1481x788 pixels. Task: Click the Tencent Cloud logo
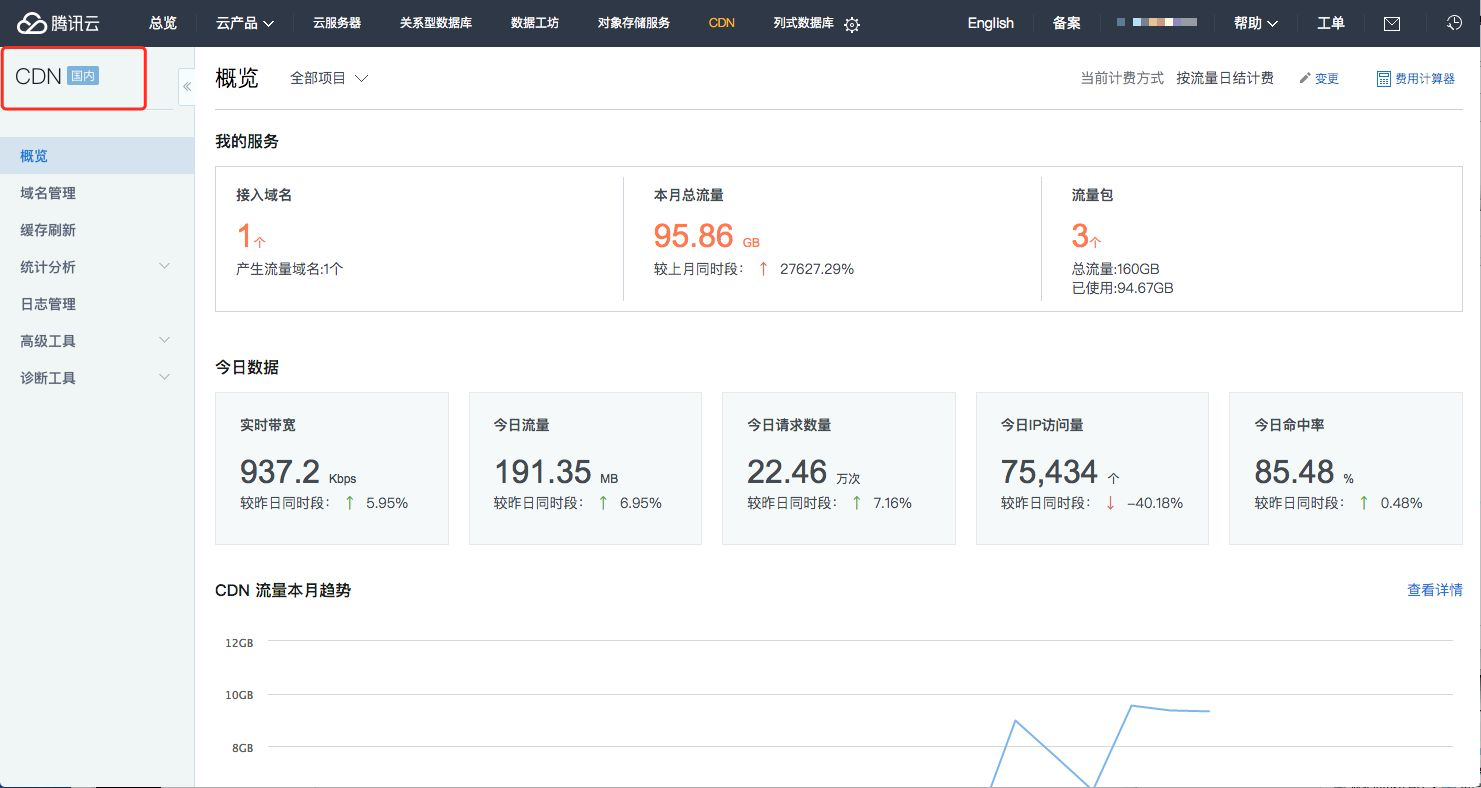click(59, 23)
